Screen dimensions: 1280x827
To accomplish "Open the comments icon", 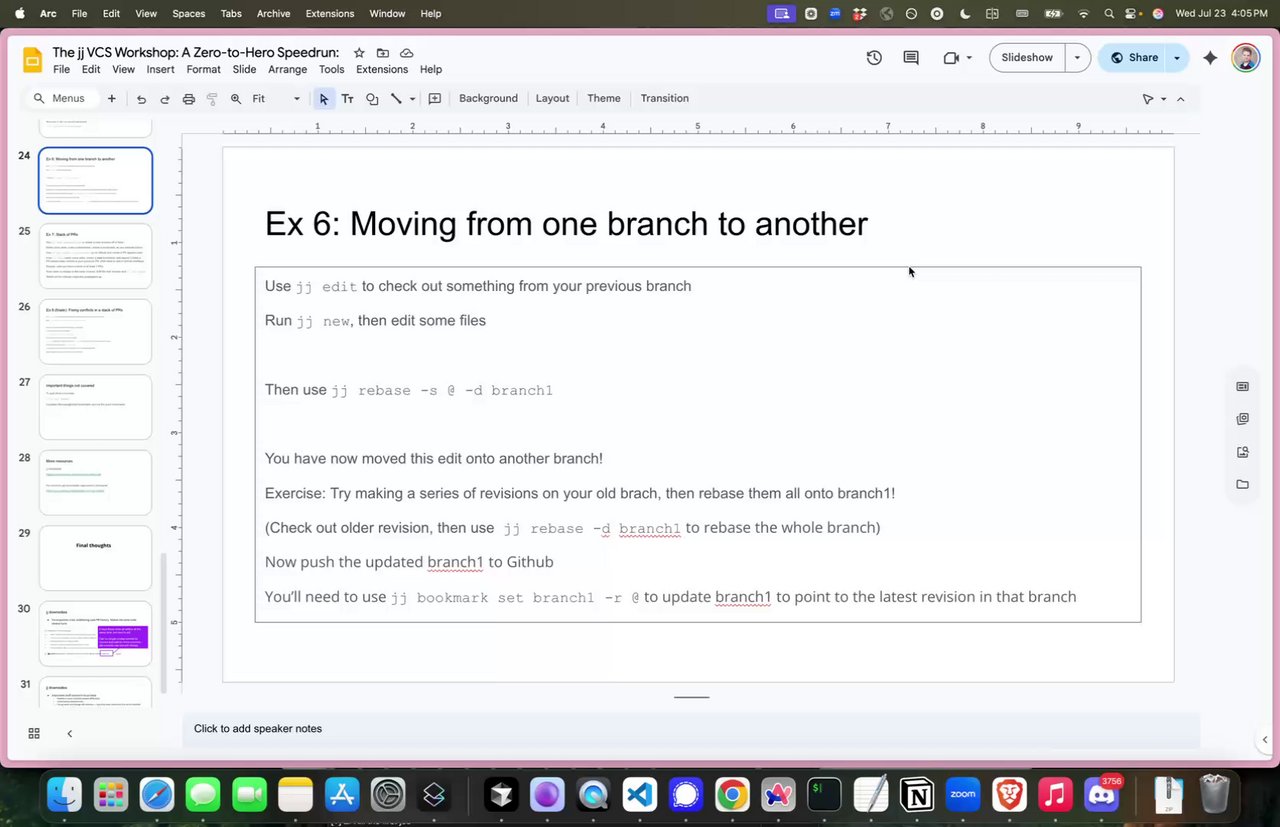I will pyautogui.click(x=911, y=58).
